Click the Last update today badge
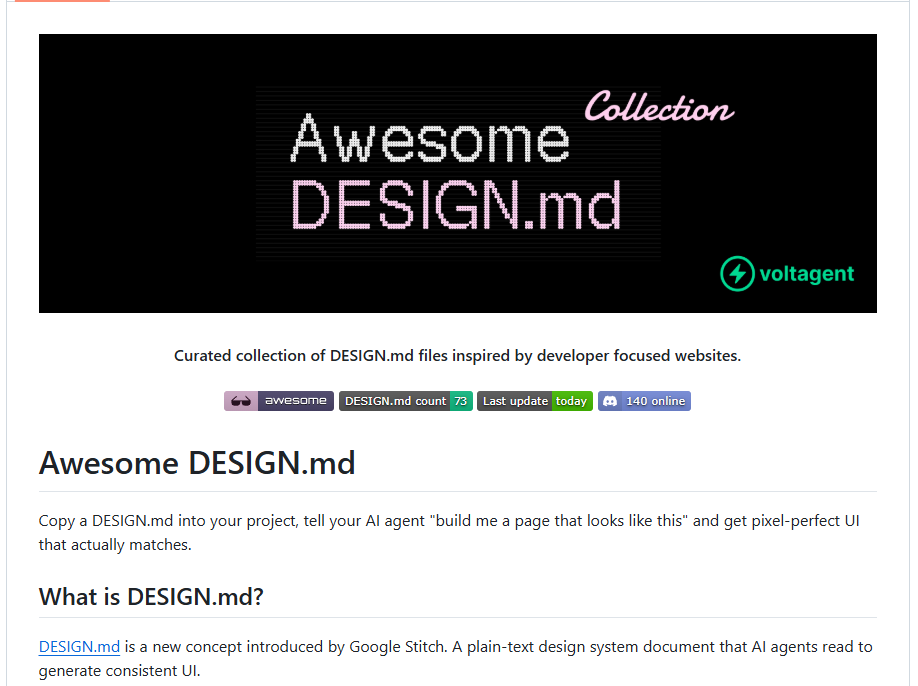The width and height of the screenshot is (918, 686). click(535, 401)
